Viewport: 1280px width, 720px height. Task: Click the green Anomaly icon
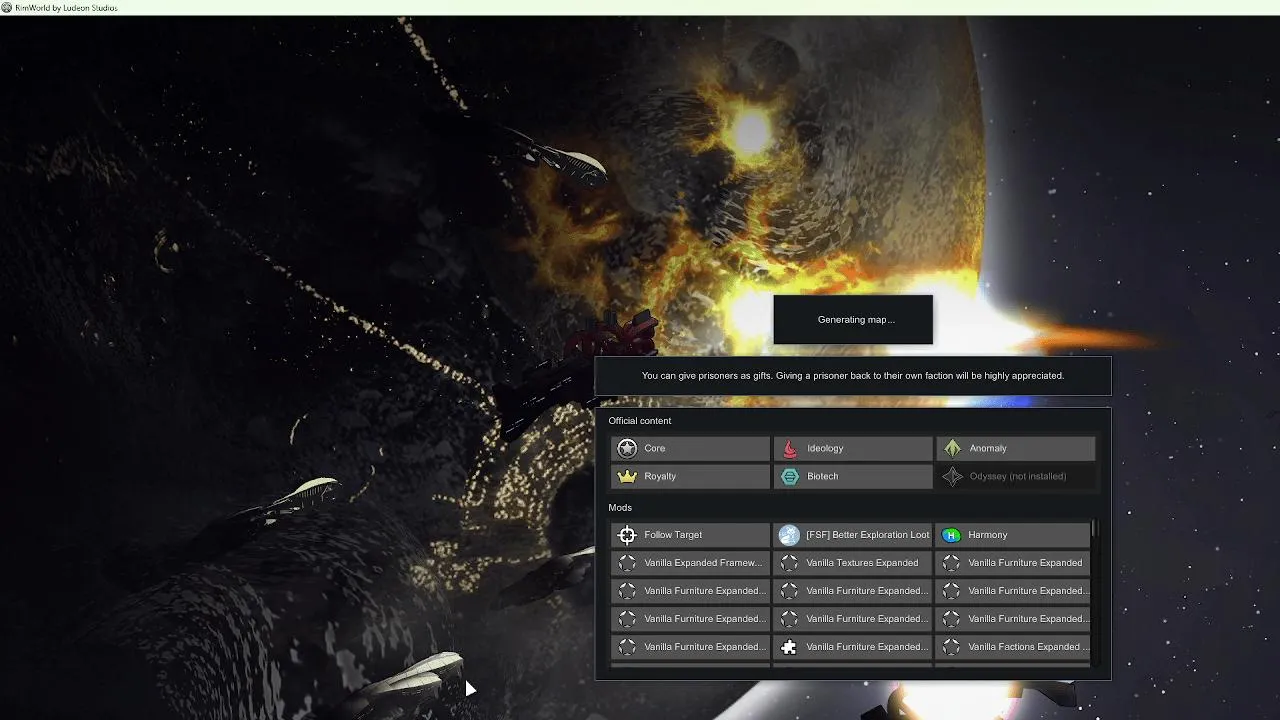(952, 449)
